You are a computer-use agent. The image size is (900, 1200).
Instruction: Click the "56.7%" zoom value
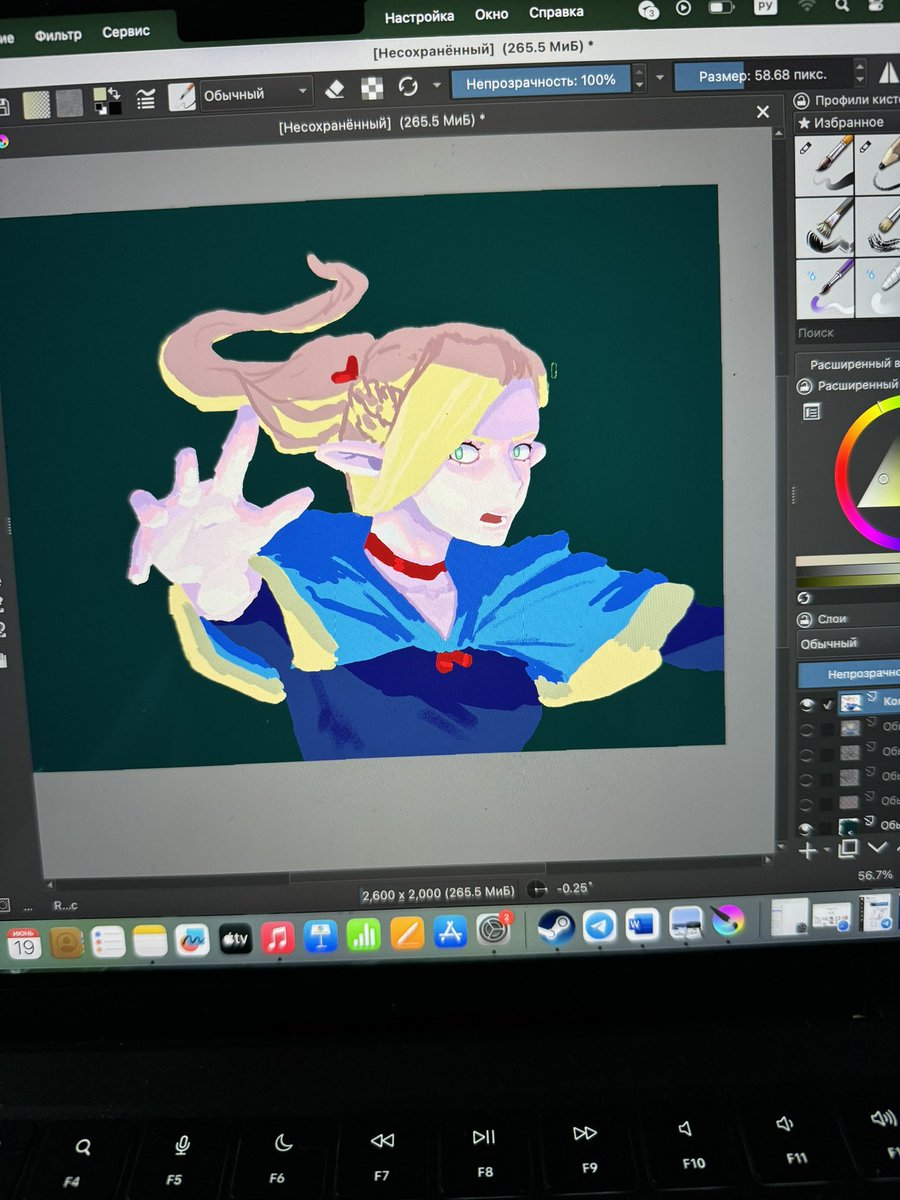(x=876, y=875)
